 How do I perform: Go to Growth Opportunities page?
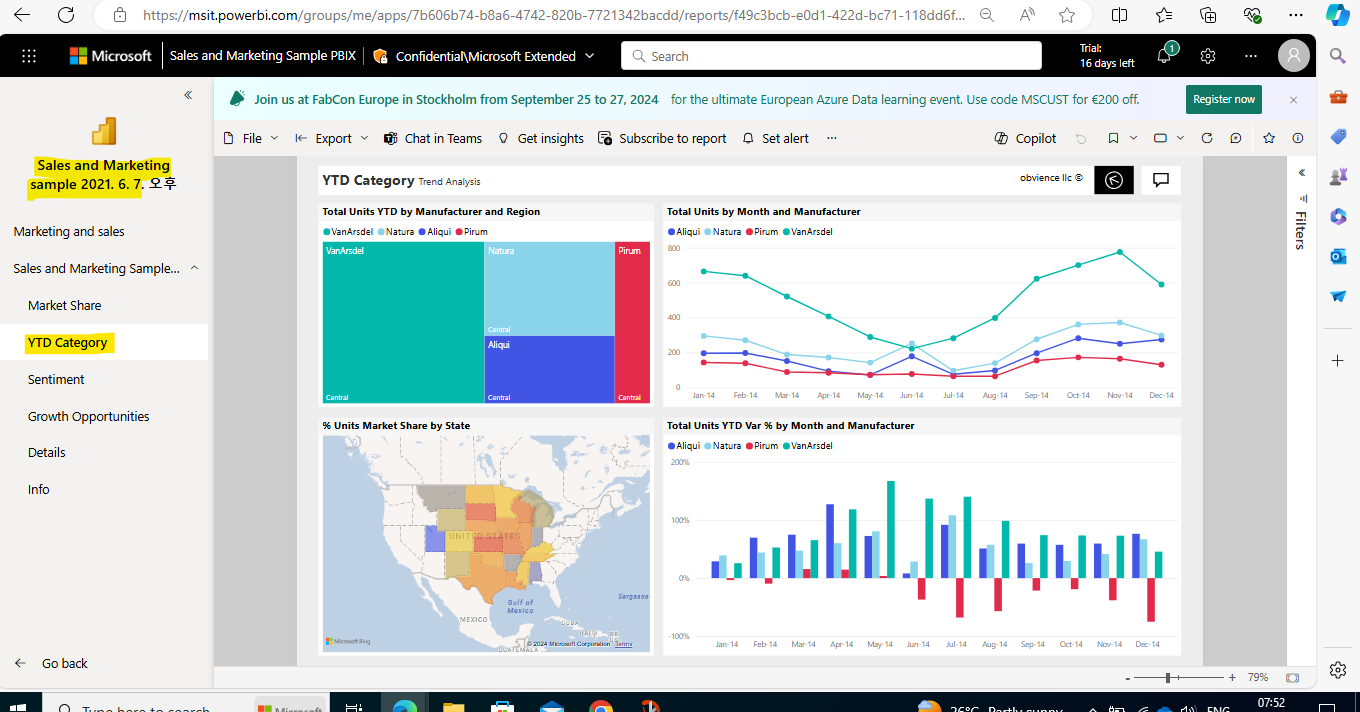coord(88,416)
